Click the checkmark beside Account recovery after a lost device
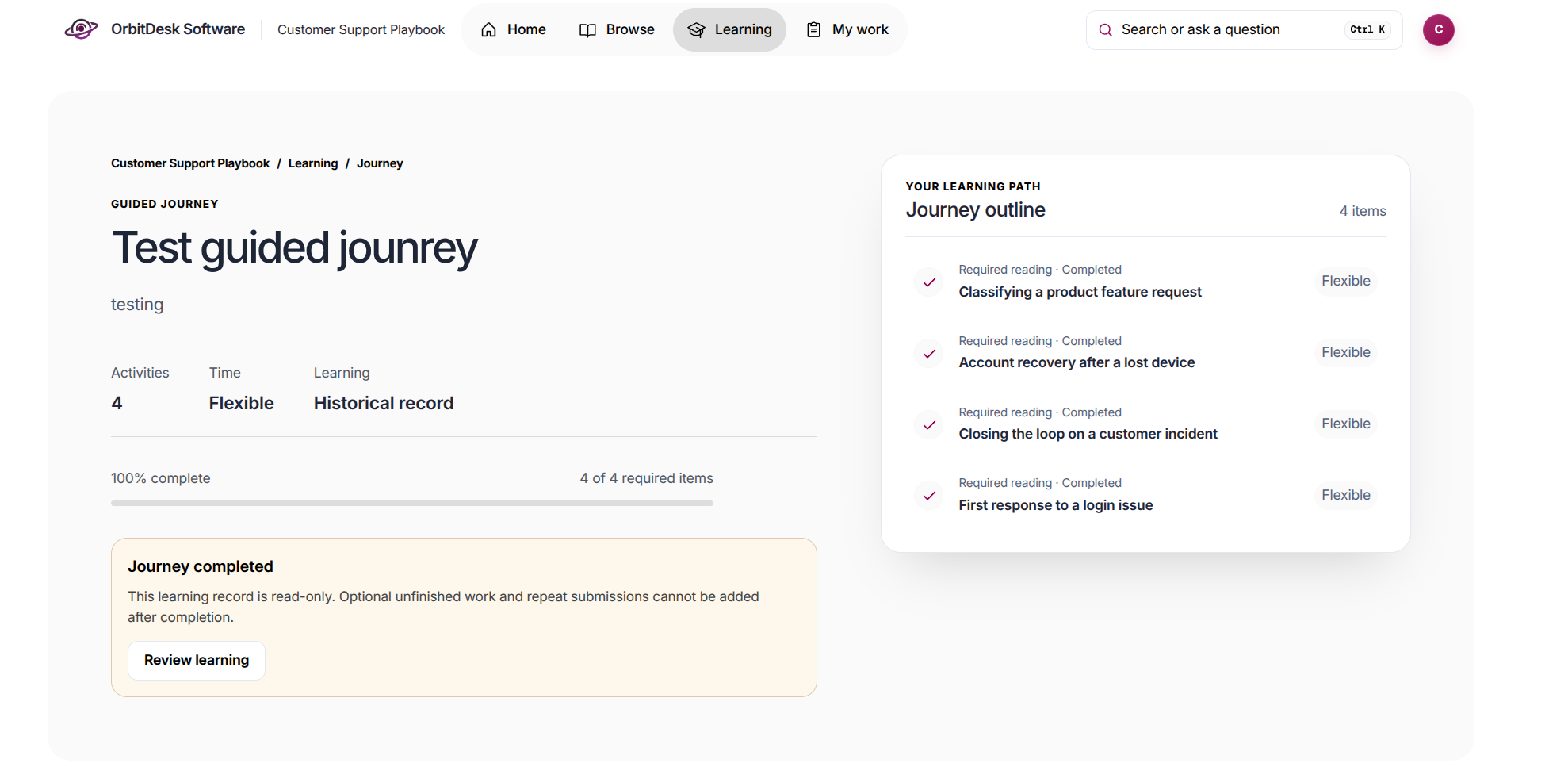The image size is (1568, 767). pos(929,353)
